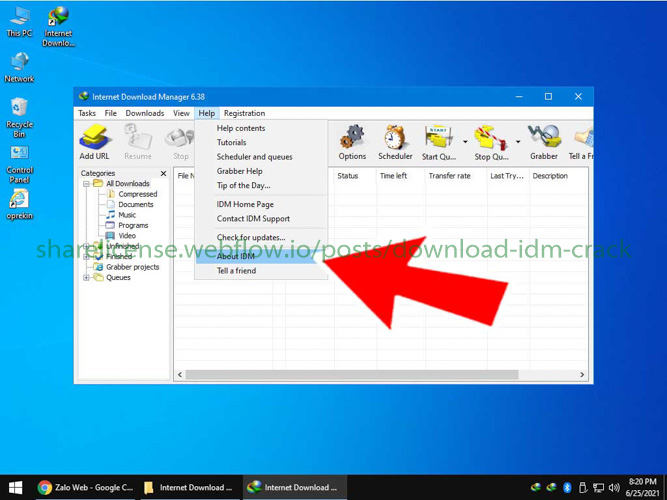Select Contact IDM Support entry
Viewport: 667px width, 500px height.
(261, 219)
